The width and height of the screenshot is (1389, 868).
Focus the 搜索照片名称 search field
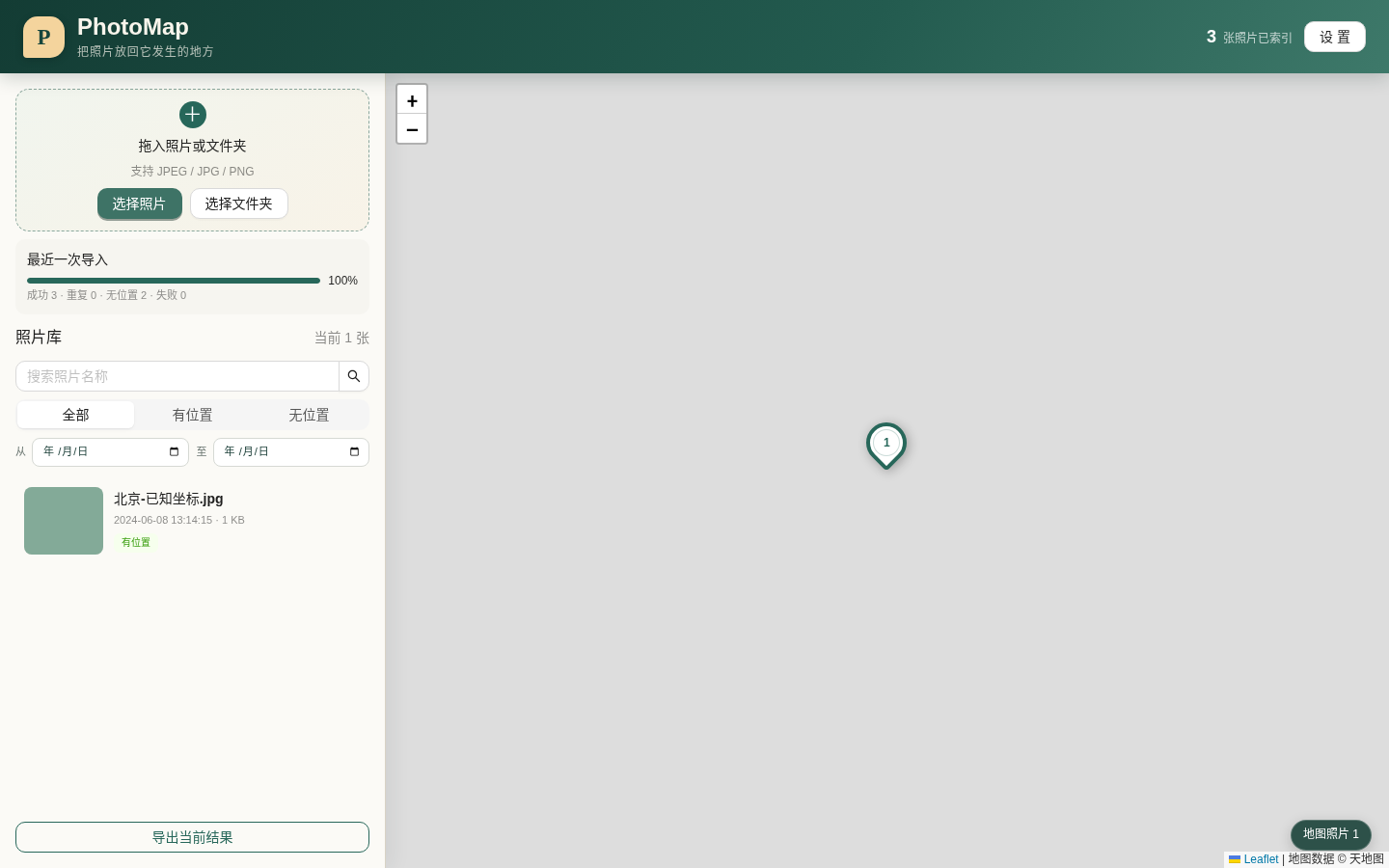point(177,376)
